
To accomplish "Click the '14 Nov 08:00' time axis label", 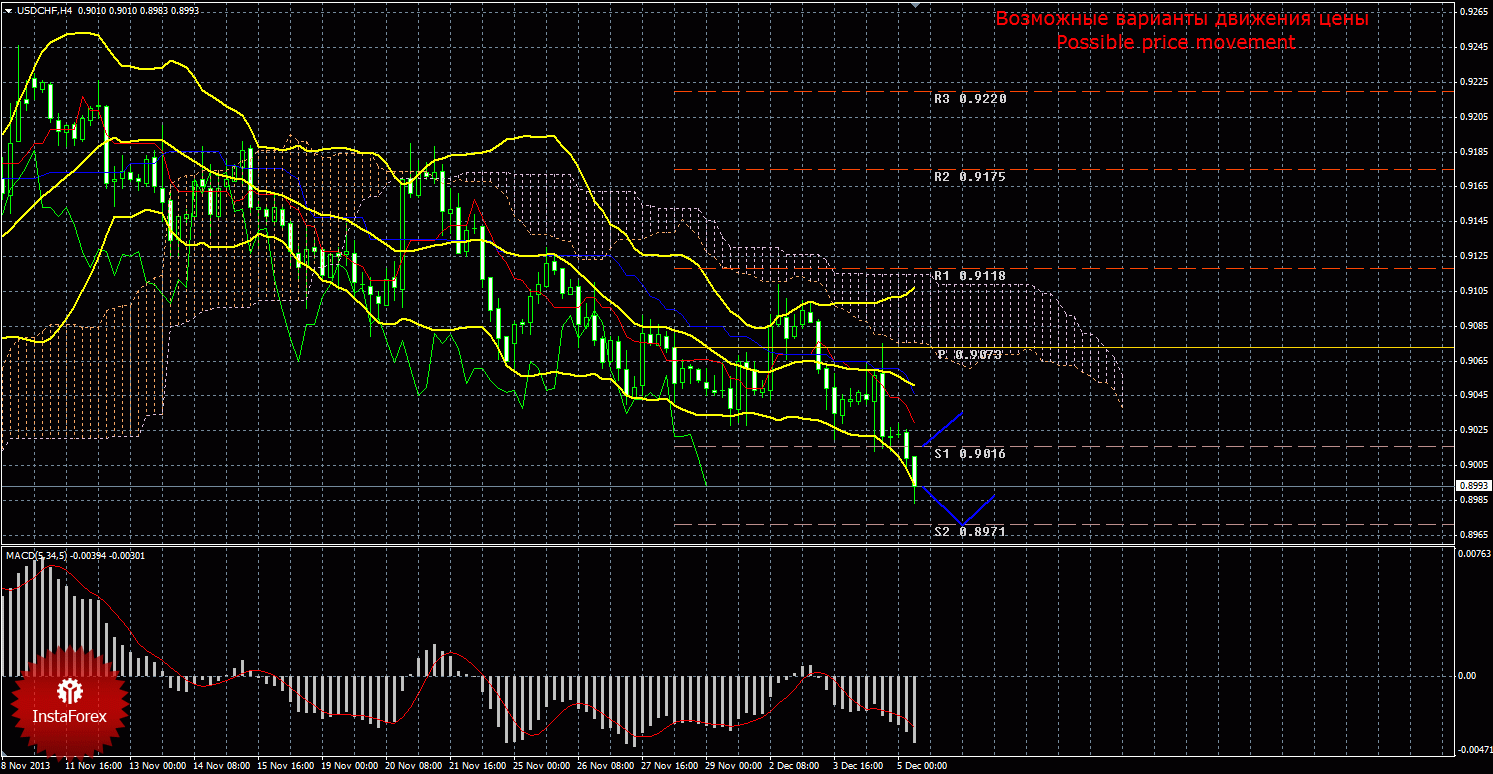I will click(x=221, y=767).
